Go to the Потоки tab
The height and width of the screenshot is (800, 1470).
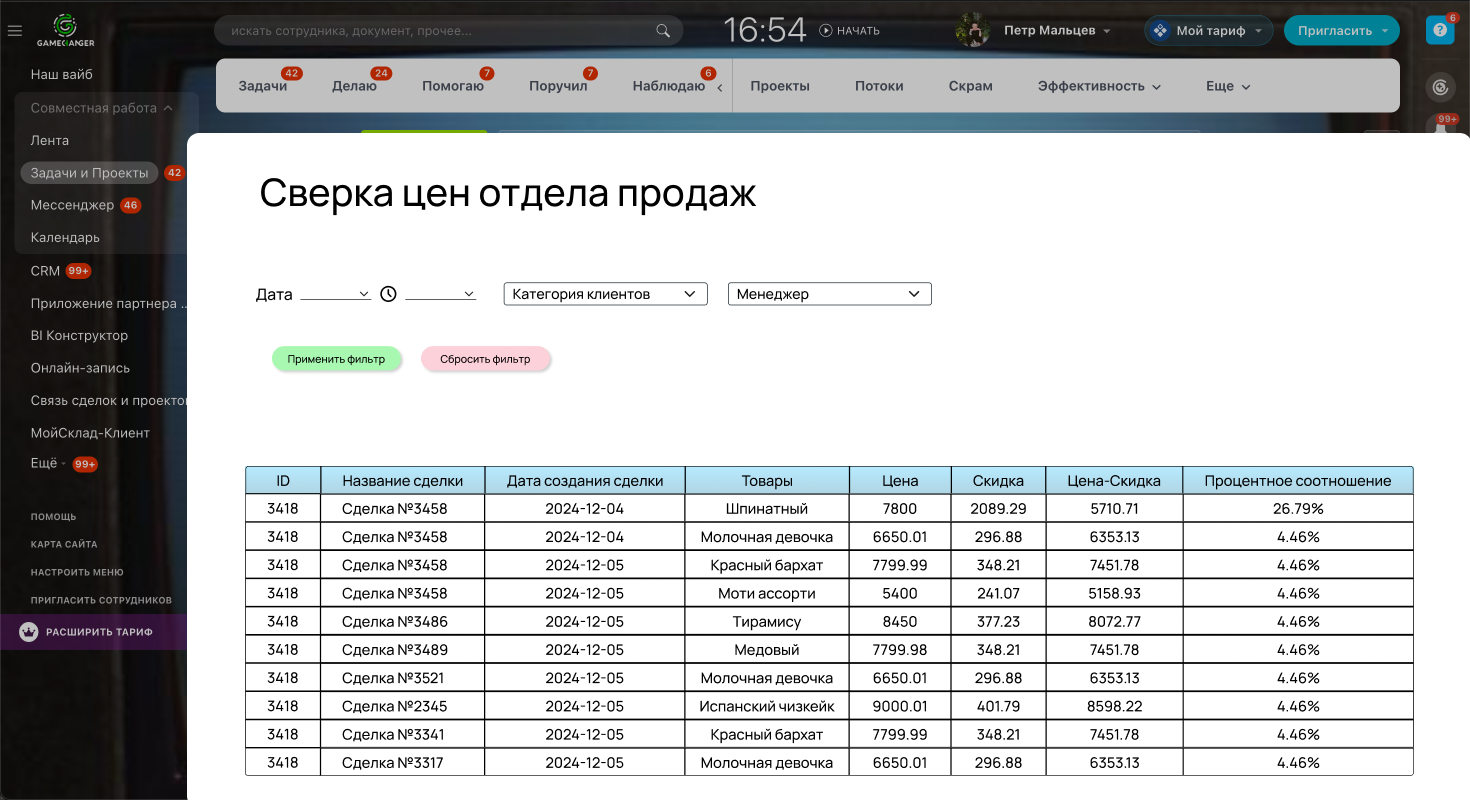pyautogui.click(x=879, y=86)
